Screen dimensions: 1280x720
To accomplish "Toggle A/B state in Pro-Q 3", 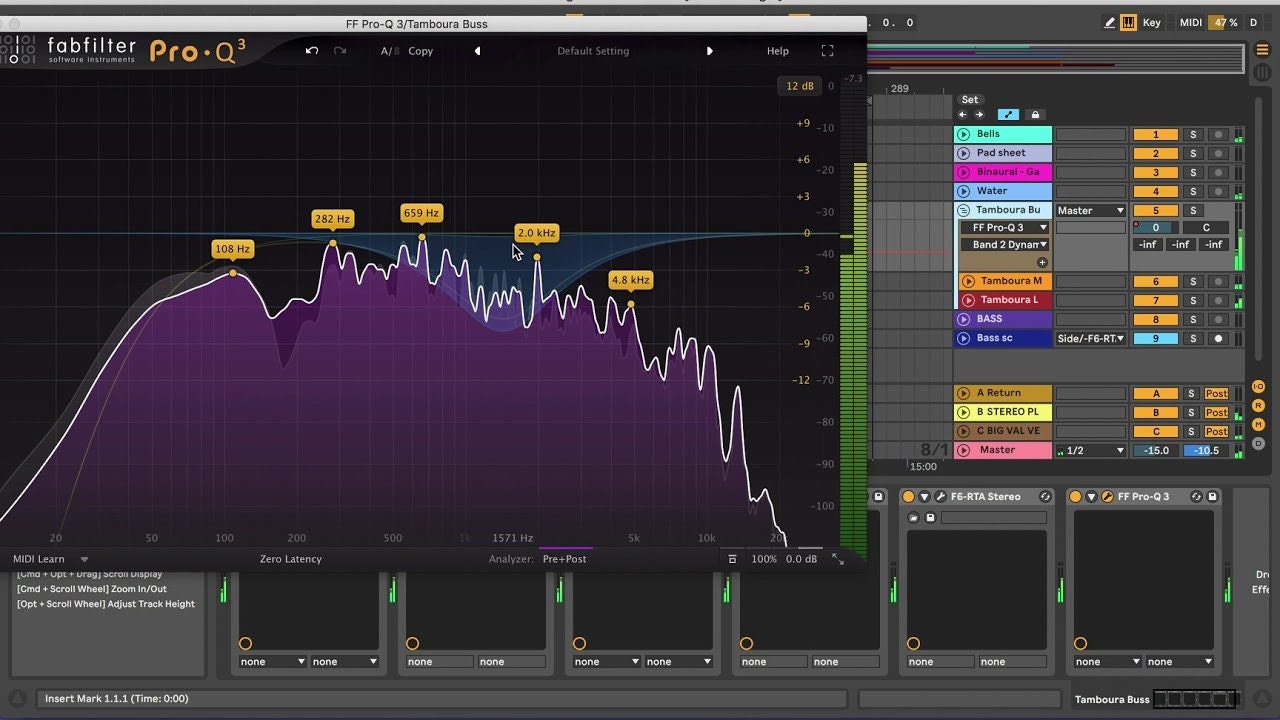I will 390,51.
